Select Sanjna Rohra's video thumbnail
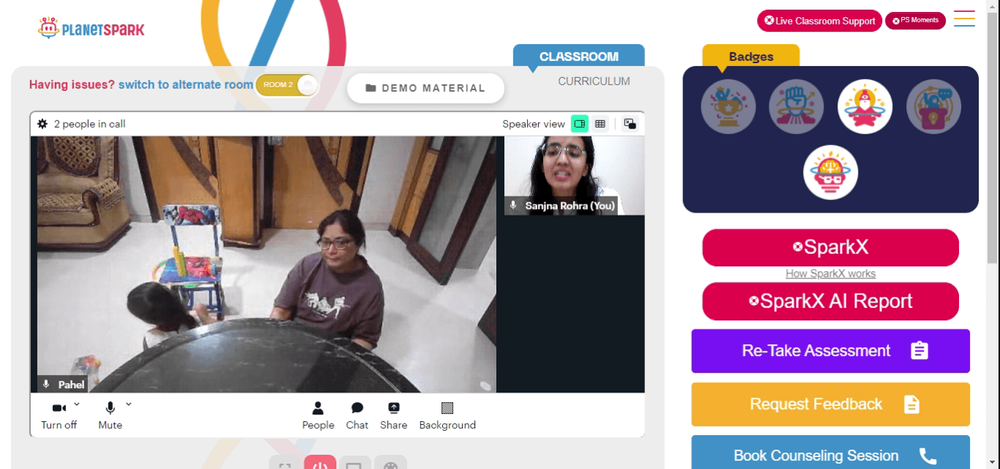1000x469 pixels. pos(574,175)
